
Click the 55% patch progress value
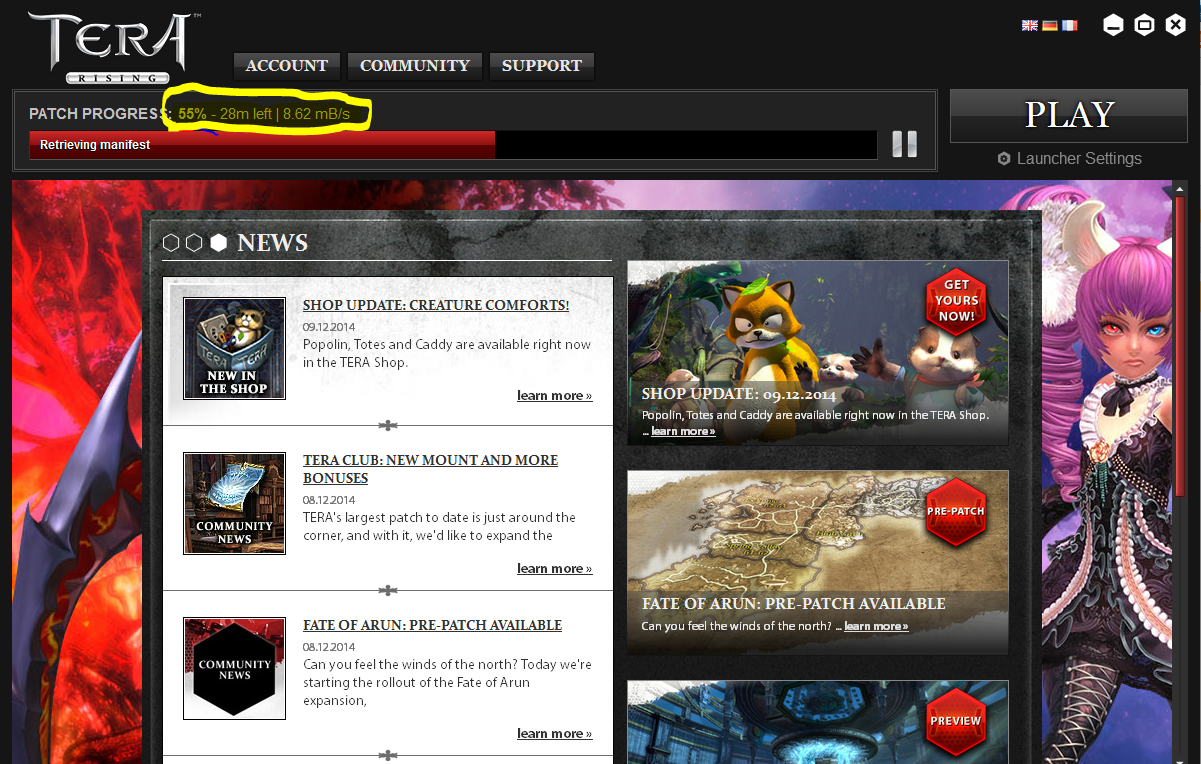(x=192, y=114)
